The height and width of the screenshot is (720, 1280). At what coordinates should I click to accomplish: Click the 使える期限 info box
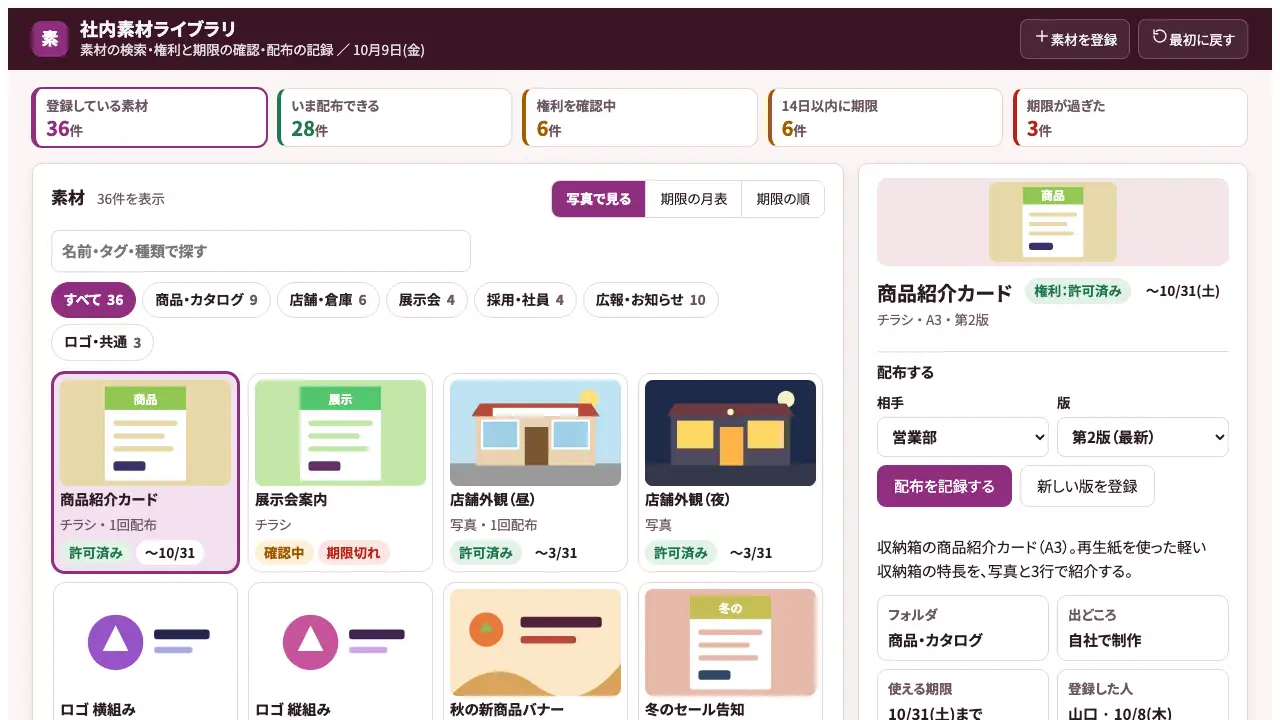point(963,695)
